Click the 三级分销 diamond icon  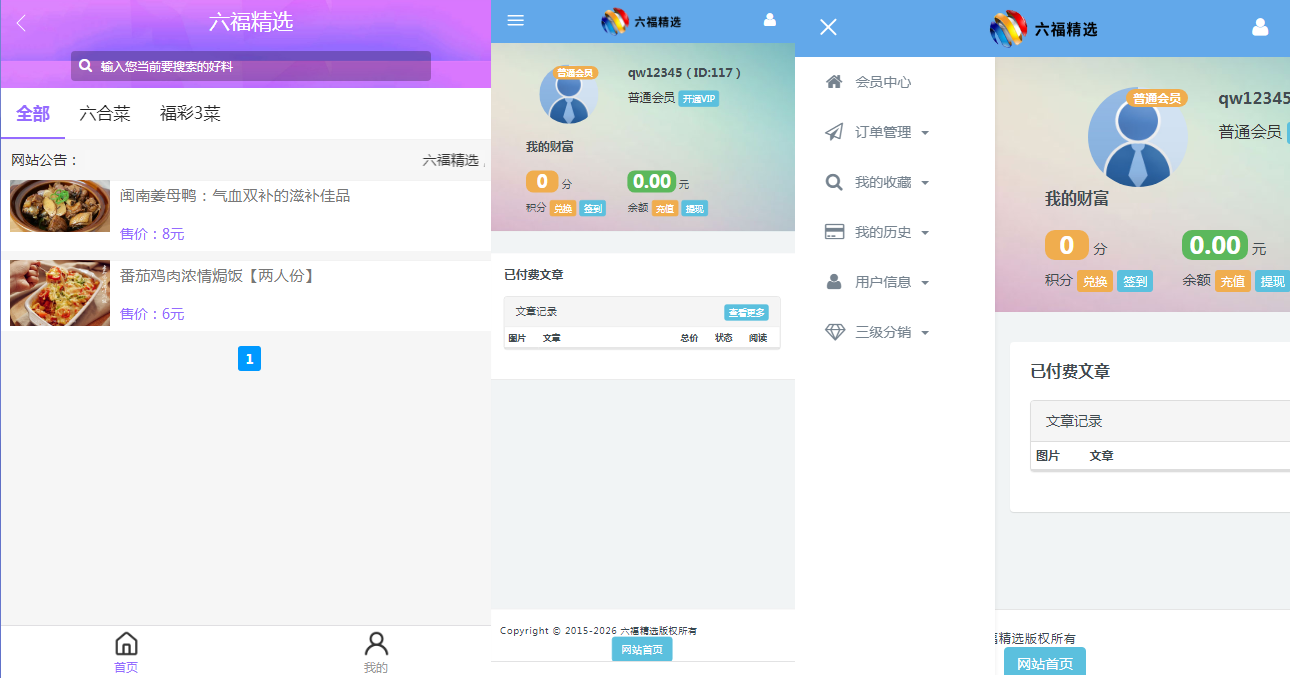click(x=834, y=332)
